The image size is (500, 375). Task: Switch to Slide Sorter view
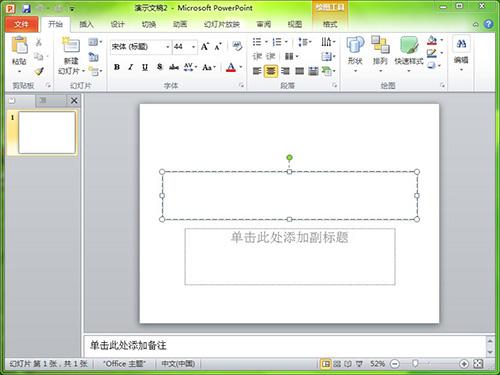tap(337, 364)
